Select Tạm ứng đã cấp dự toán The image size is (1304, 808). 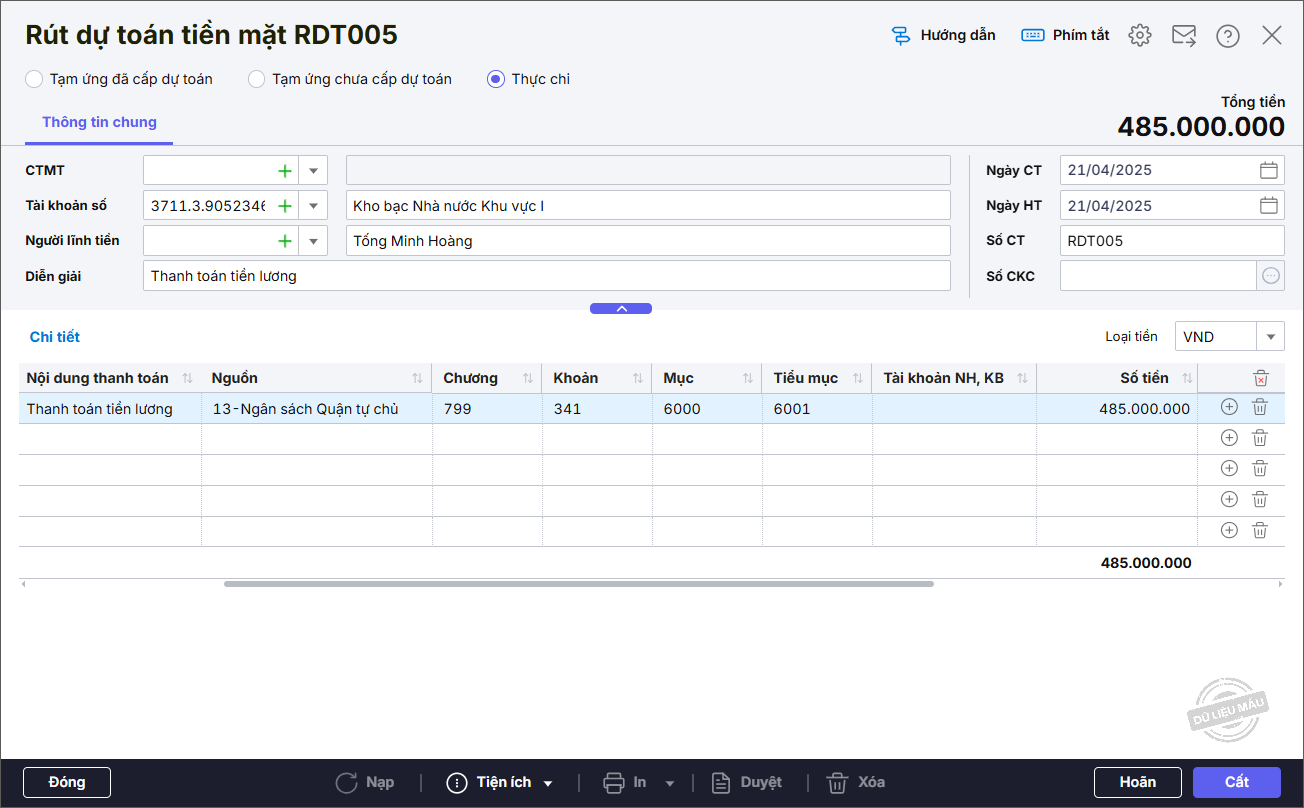(35, 79)
